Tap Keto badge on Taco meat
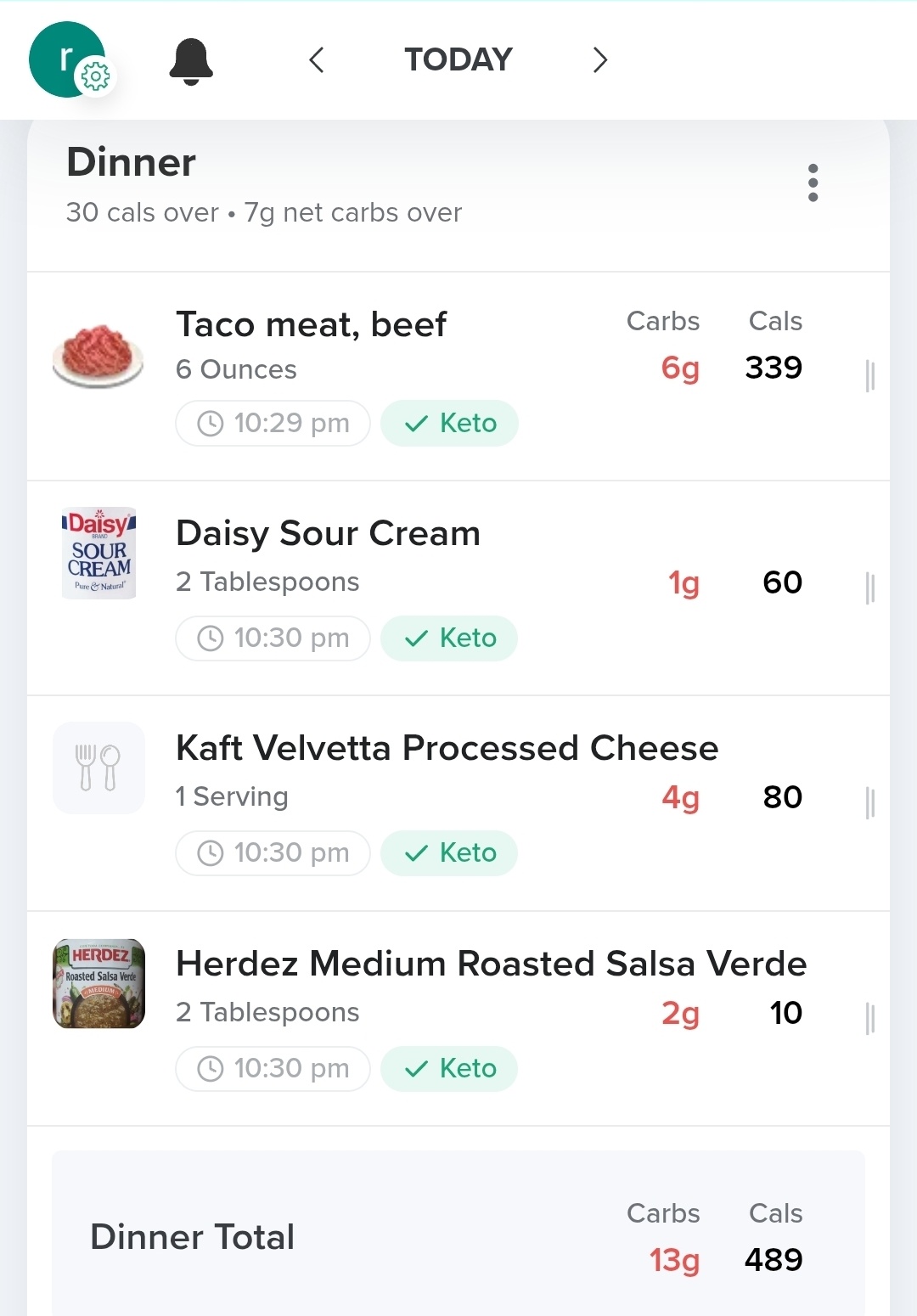This screenshot has width=917, height=1316. pos(449,423)
